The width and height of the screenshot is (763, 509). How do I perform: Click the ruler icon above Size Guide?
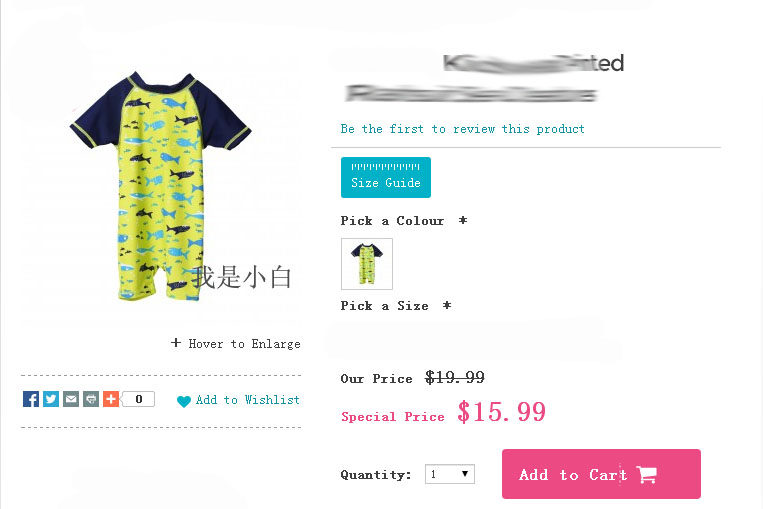coord(385,167)
